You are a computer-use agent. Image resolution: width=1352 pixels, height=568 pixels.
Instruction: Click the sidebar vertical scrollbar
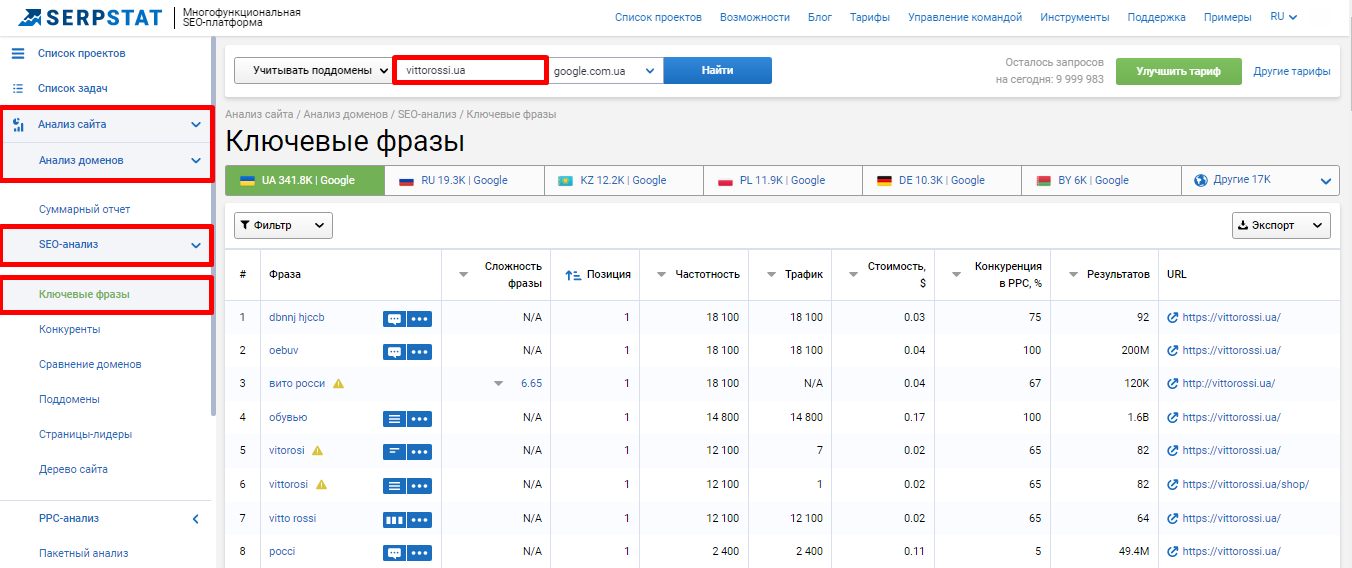pos(213,226)
